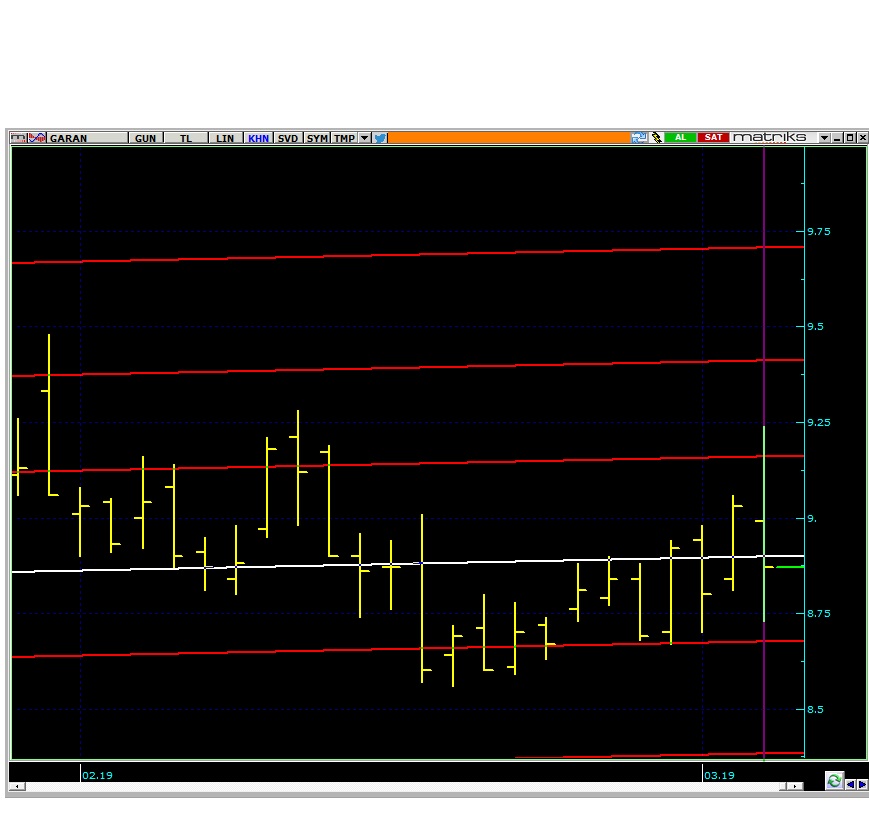
Task: Select the green last-price marker line
Action: click(790, 567)
